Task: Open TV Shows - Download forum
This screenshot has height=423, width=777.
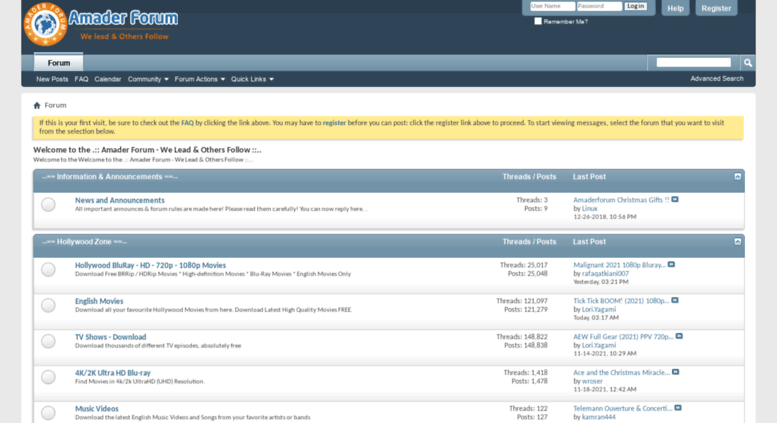Action: point(111,337)
